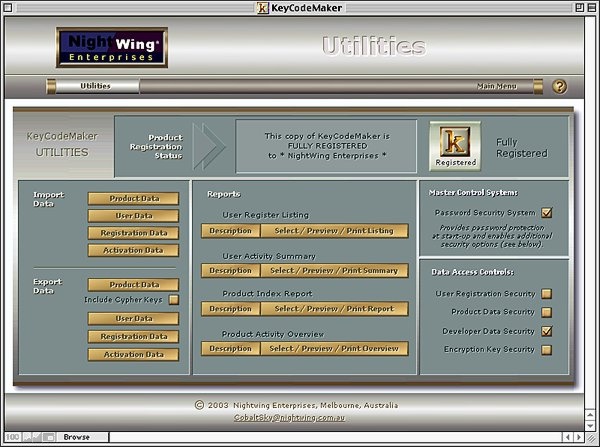Open Description for Product Index Report
600x447 pixels.
[x=230, y=309]
